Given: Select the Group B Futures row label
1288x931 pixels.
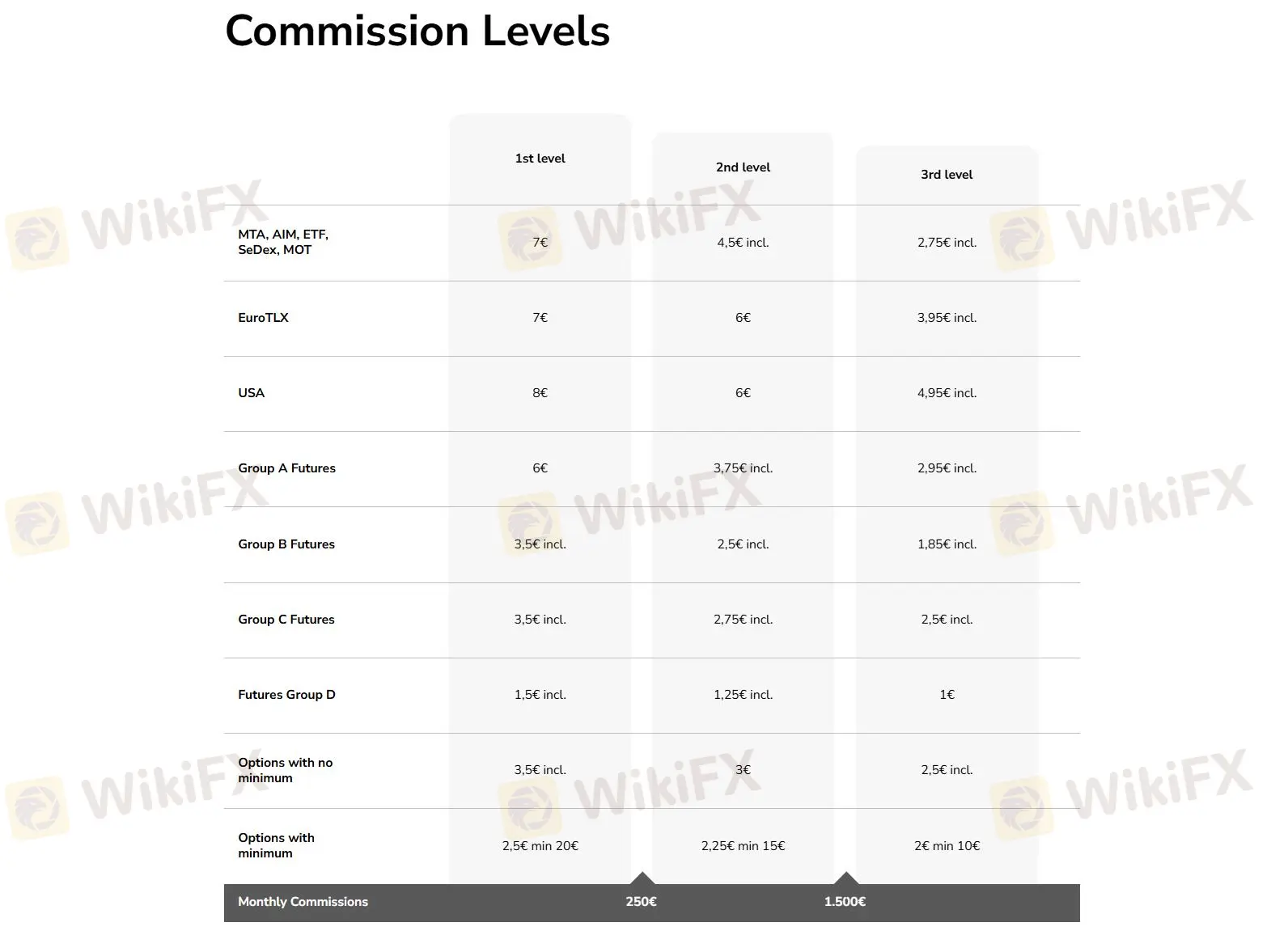Looking at the screenshot, I should click(286, 544).
